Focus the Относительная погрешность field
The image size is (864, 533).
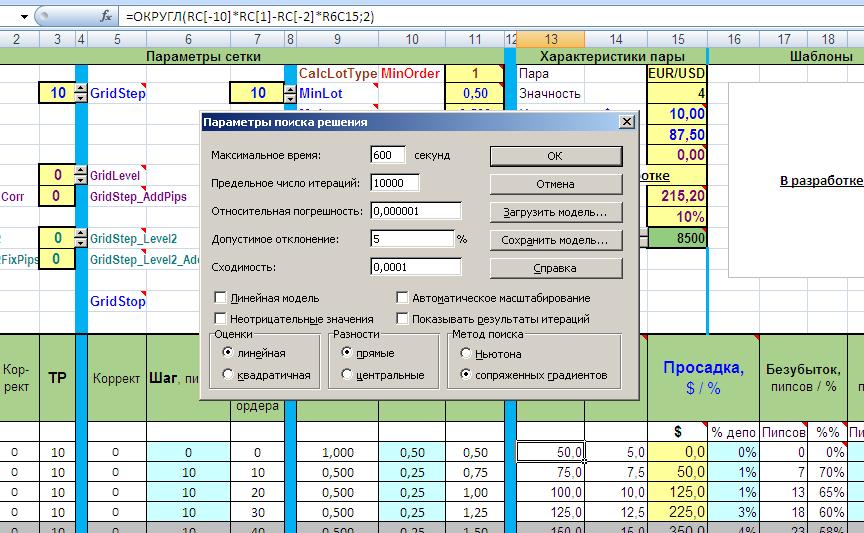point(416,211)
